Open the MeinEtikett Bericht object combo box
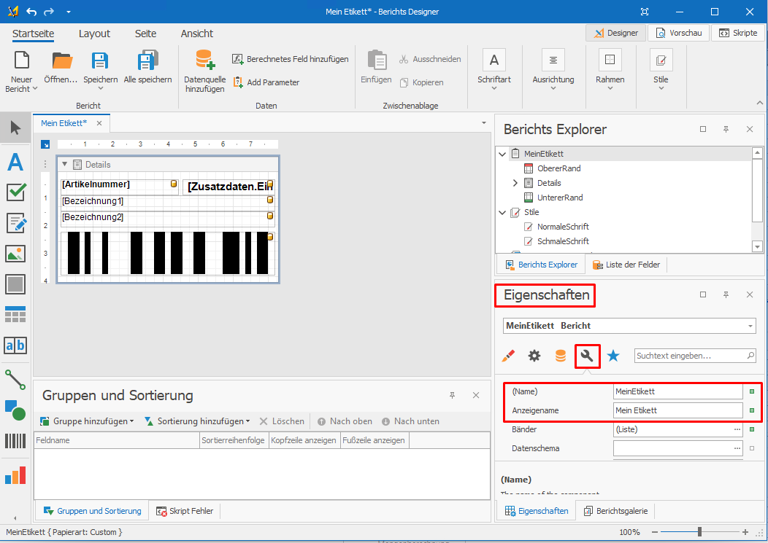The height and width of the screenshot is (543, 768). point(629,326)
